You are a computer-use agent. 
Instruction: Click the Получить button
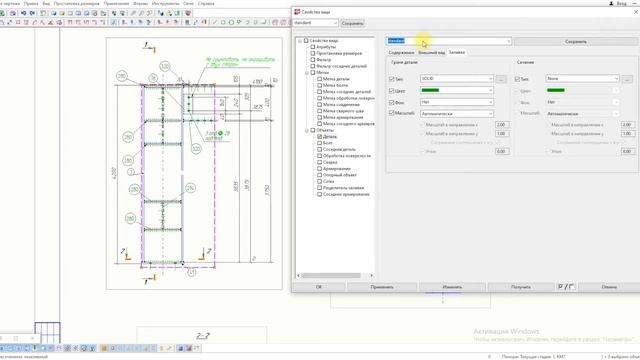tap(521, 287)
